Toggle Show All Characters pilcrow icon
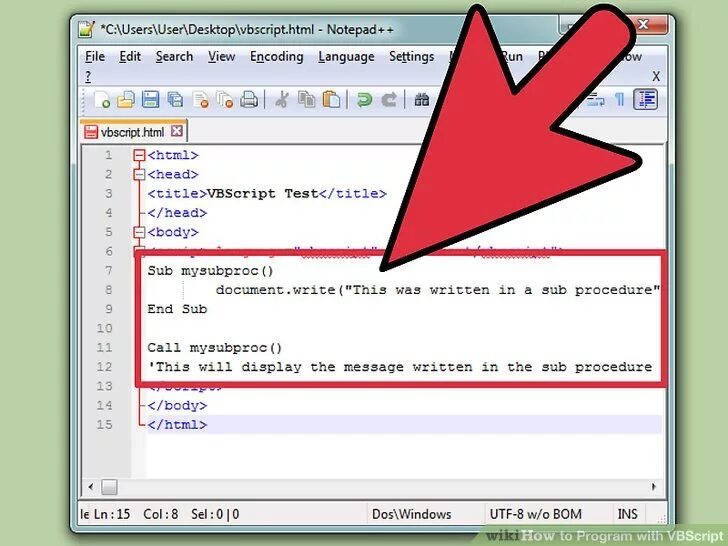The width and height of the screenshot is (728, 546). point(619,99)
